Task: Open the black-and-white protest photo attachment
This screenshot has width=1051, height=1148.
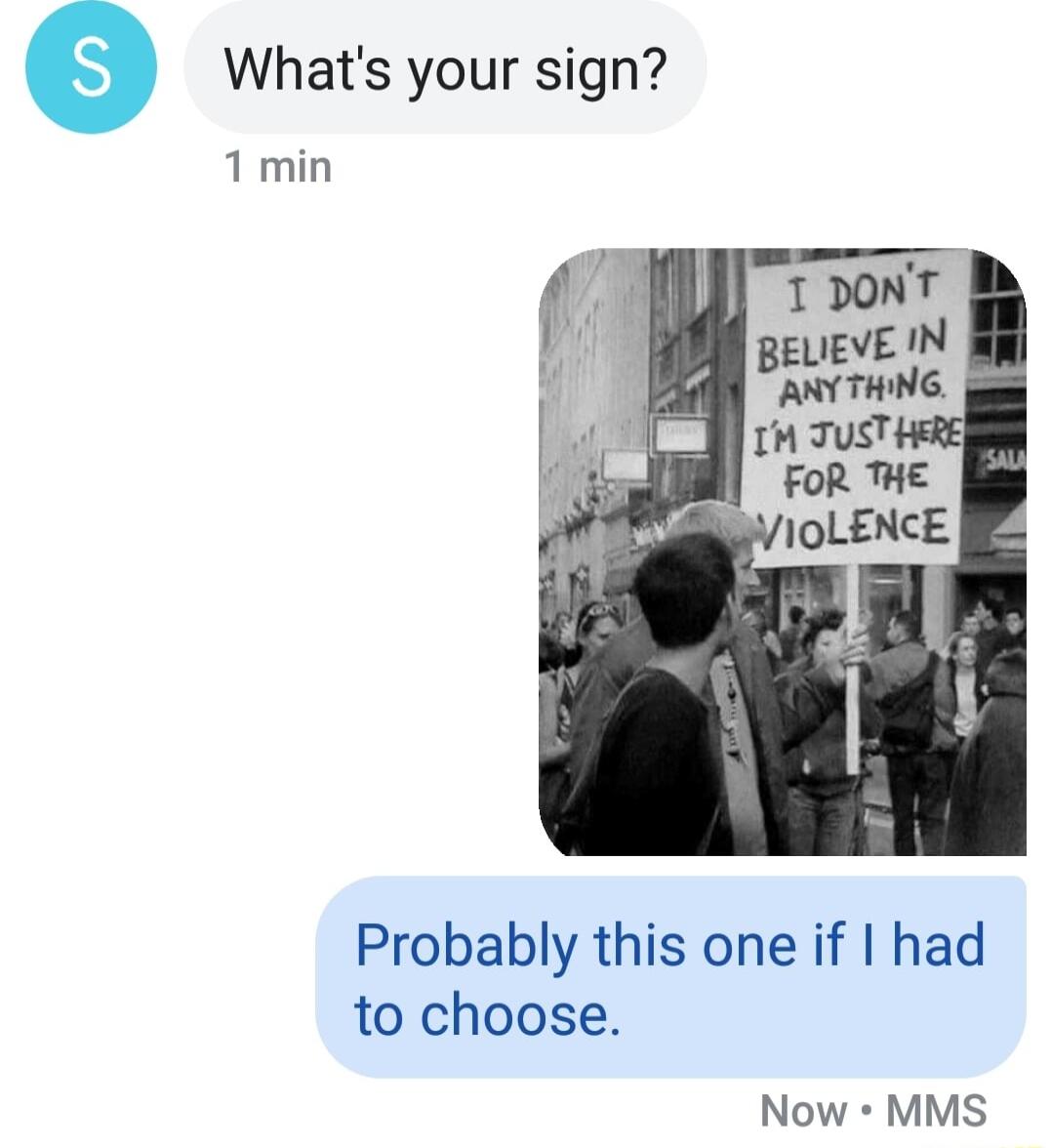Action: point(783,552)
